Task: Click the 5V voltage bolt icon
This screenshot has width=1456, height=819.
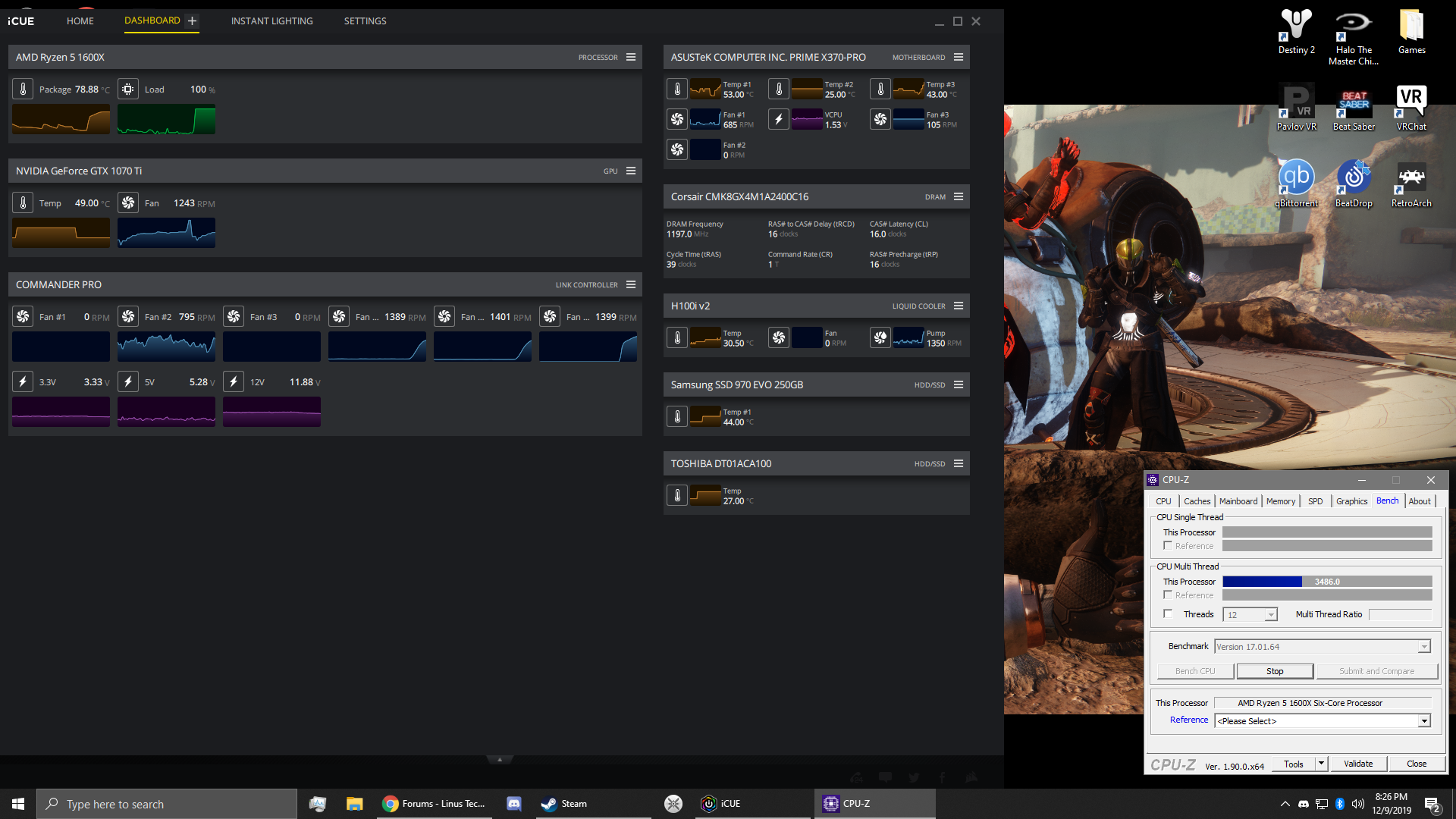Action: point(128,382)
